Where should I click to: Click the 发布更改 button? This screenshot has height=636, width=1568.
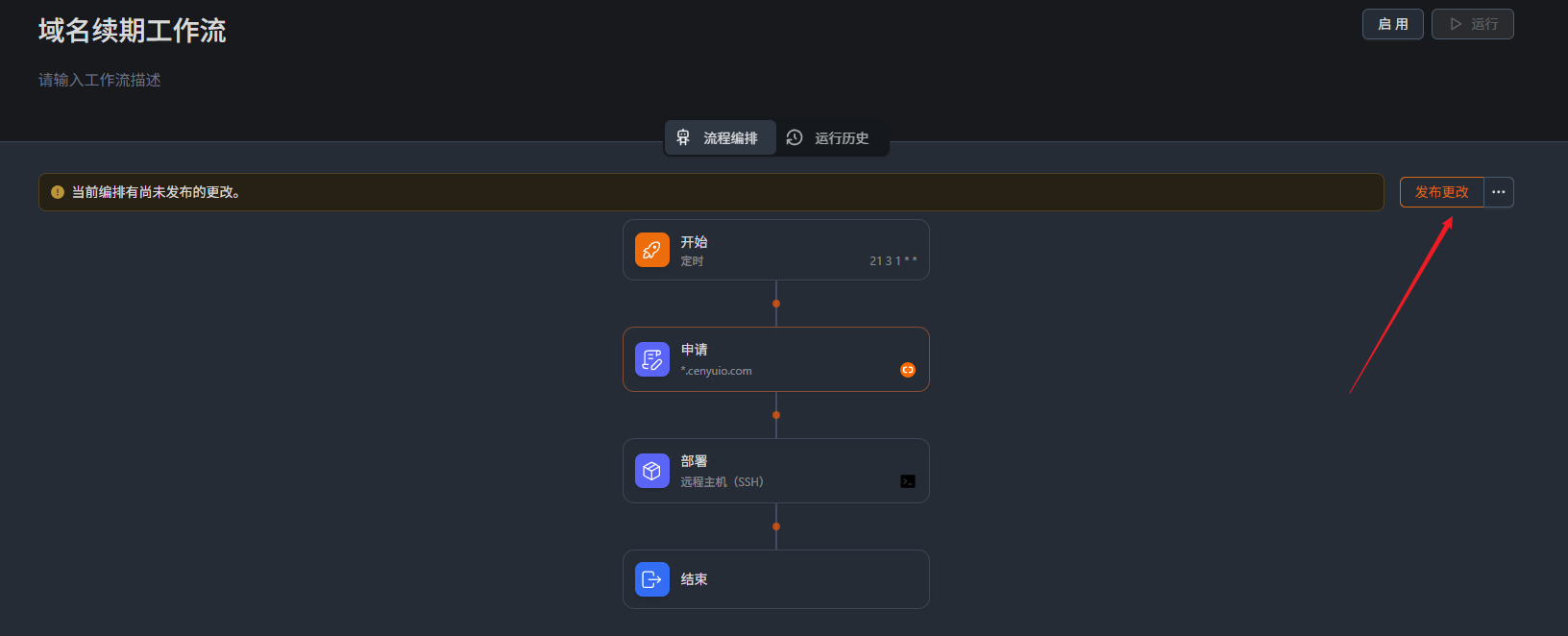tap(1441, 192)
